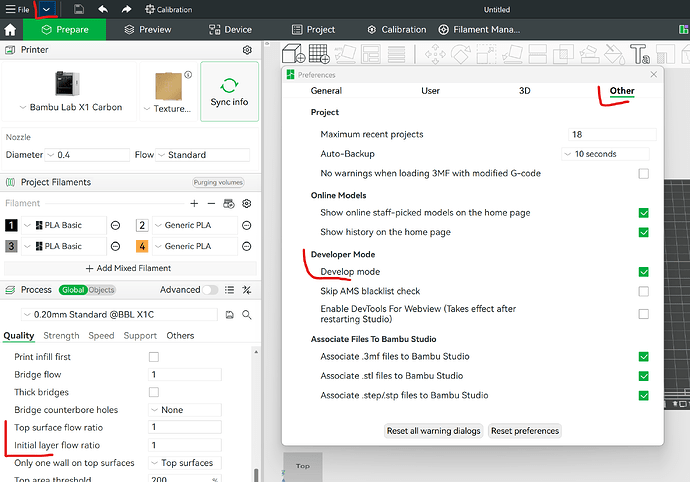The width and height of the screenshot is (690, 482).
Task: Switch to the Preview tab
Action: tap(148, 29)
